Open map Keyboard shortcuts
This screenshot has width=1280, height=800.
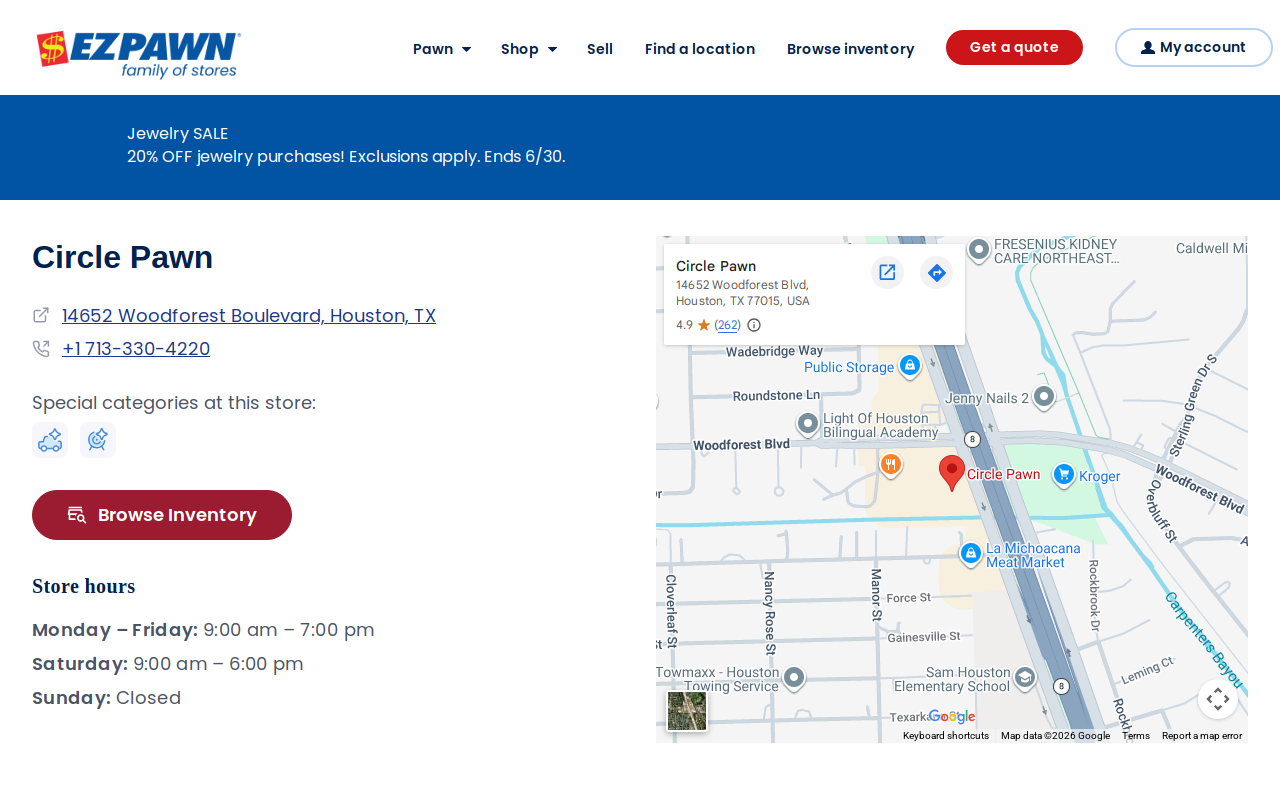tap(946, 736)
